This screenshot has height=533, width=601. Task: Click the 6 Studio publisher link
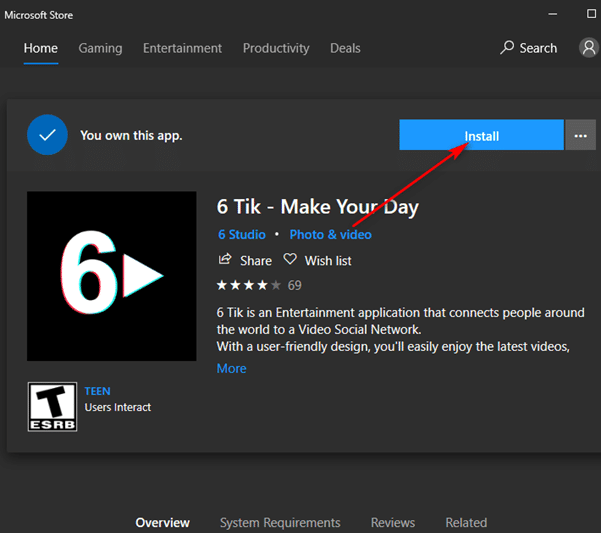click(242, 234)
